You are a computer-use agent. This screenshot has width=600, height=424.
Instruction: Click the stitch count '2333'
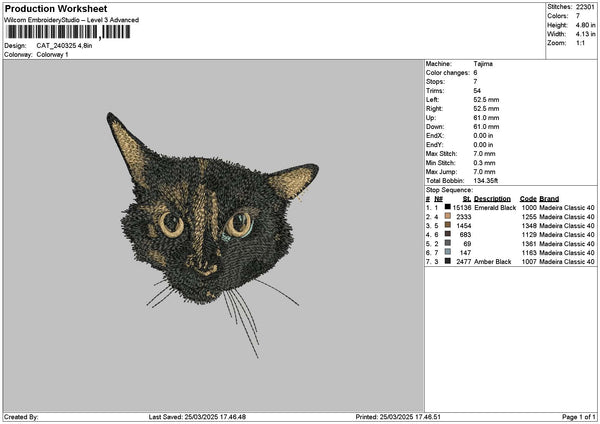click(x=463, y=217)
